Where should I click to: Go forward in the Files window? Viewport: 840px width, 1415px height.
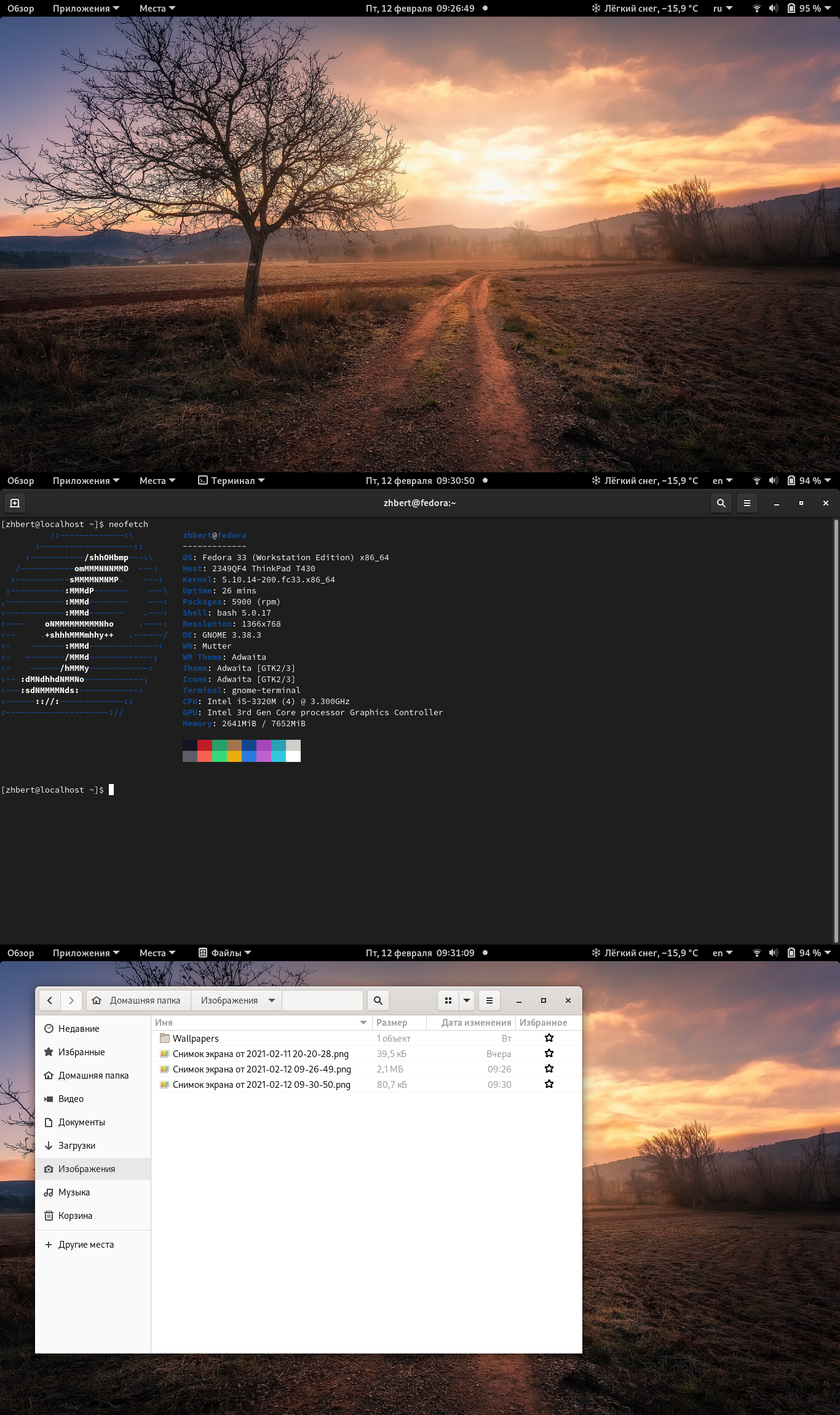coord(71,1001)
